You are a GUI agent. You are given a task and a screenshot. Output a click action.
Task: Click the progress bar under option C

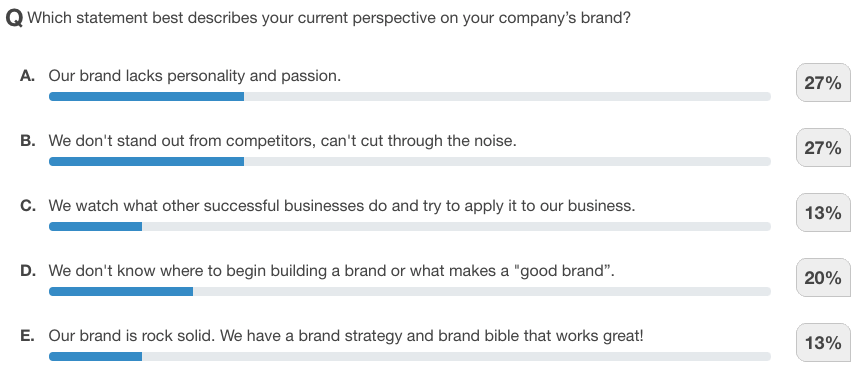410,227
